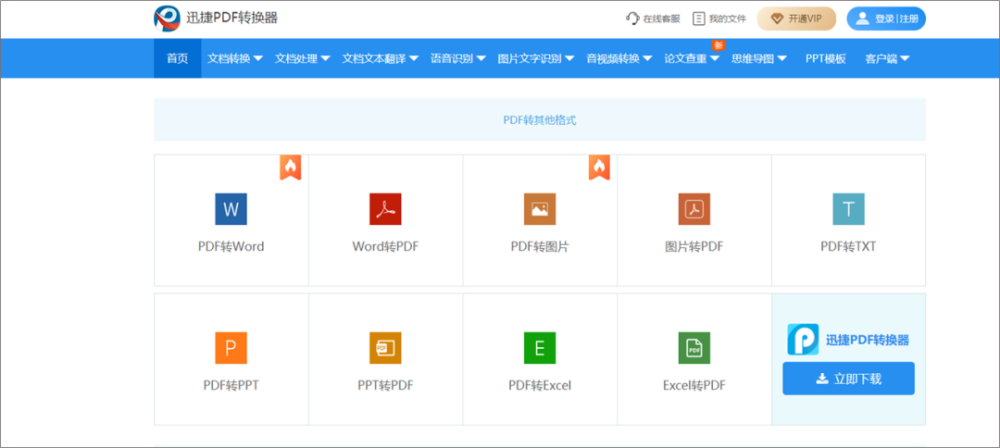This screenshot has width=1000, height=448.
Task: Click the PDF转PPT label text
Action: pos(231,385)
